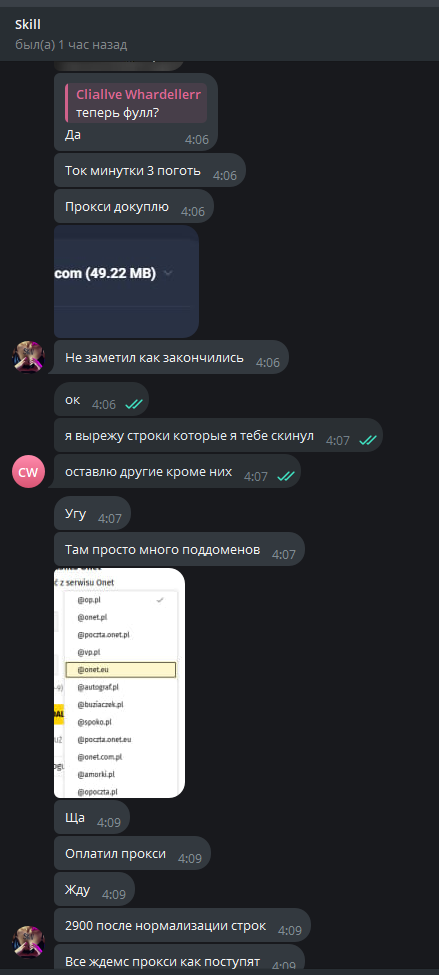Click the "Угу" message bubble
The image size is (439, 975).
pos(93,513)
